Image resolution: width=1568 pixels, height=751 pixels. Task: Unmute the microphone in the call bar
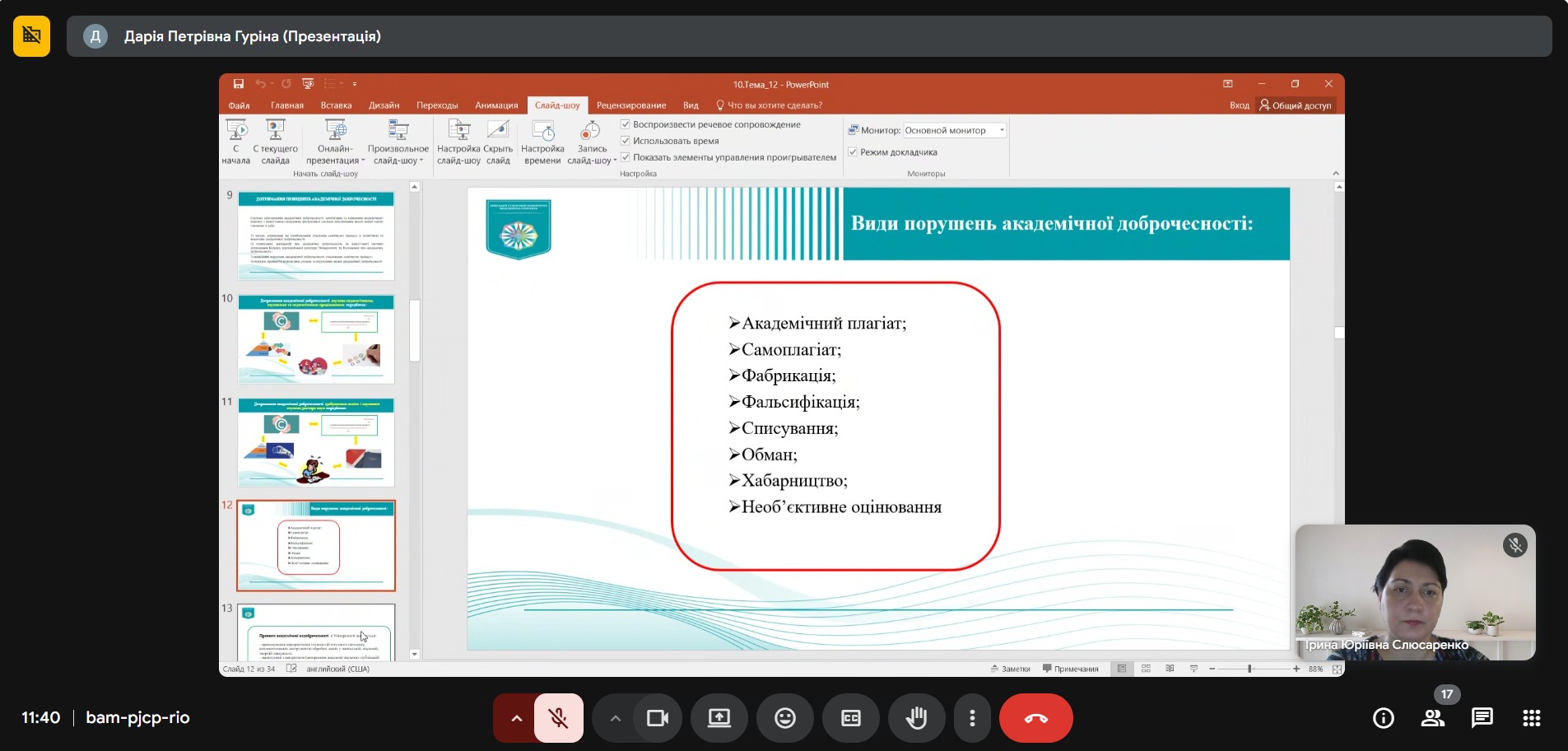(559, 718)
